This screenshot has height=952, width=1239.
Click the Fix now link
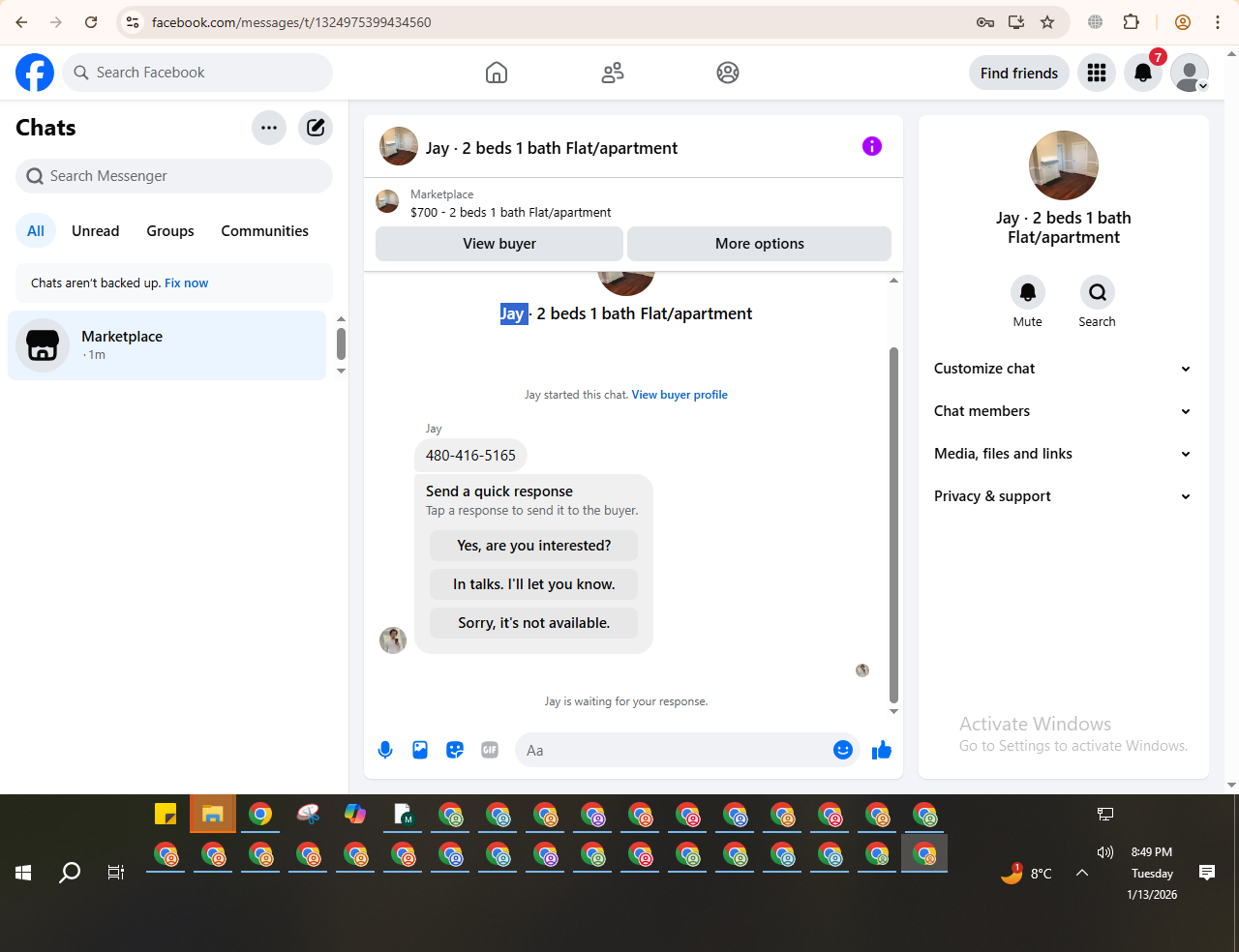[186, 283]
